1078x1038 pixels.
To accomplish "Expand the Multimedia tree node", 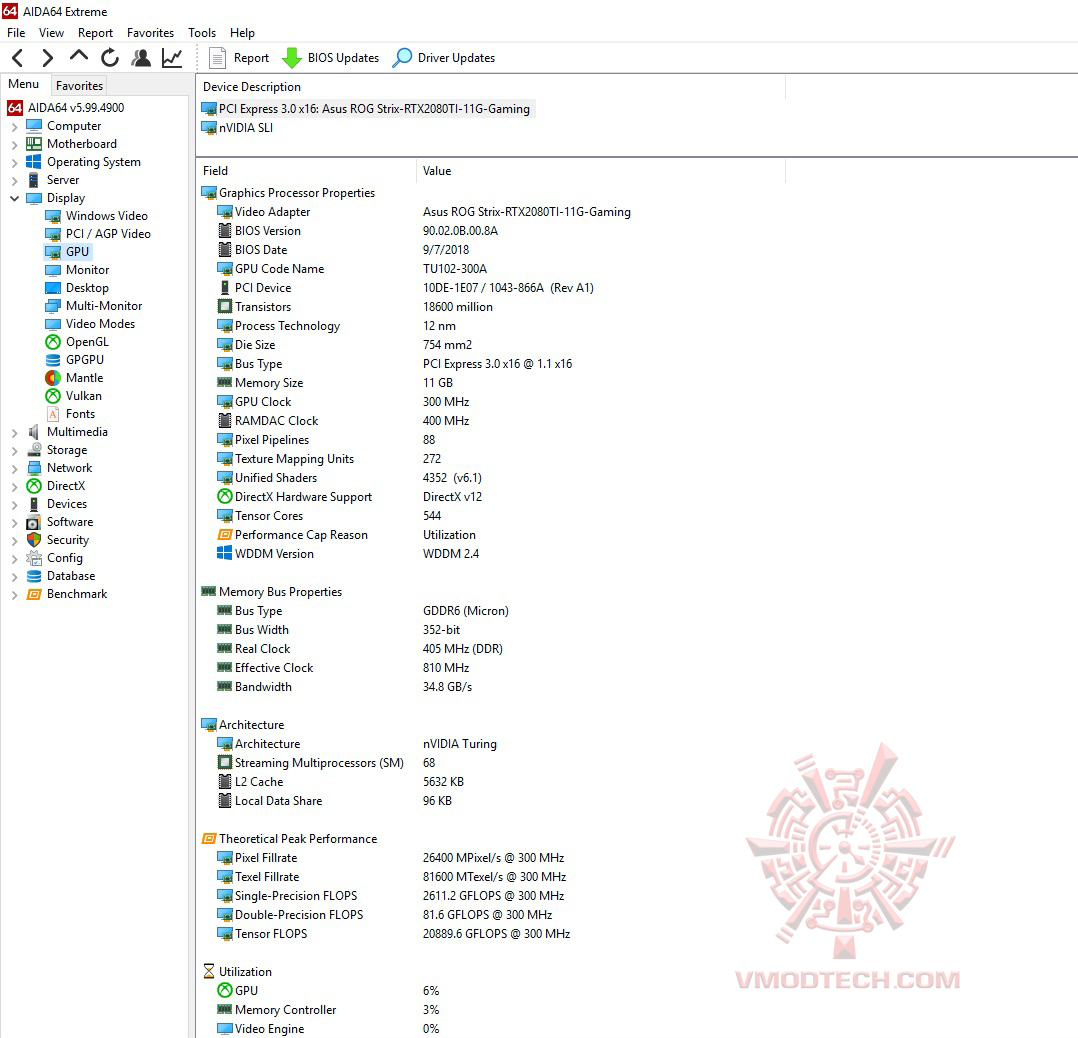I will (x=14, y=433).
